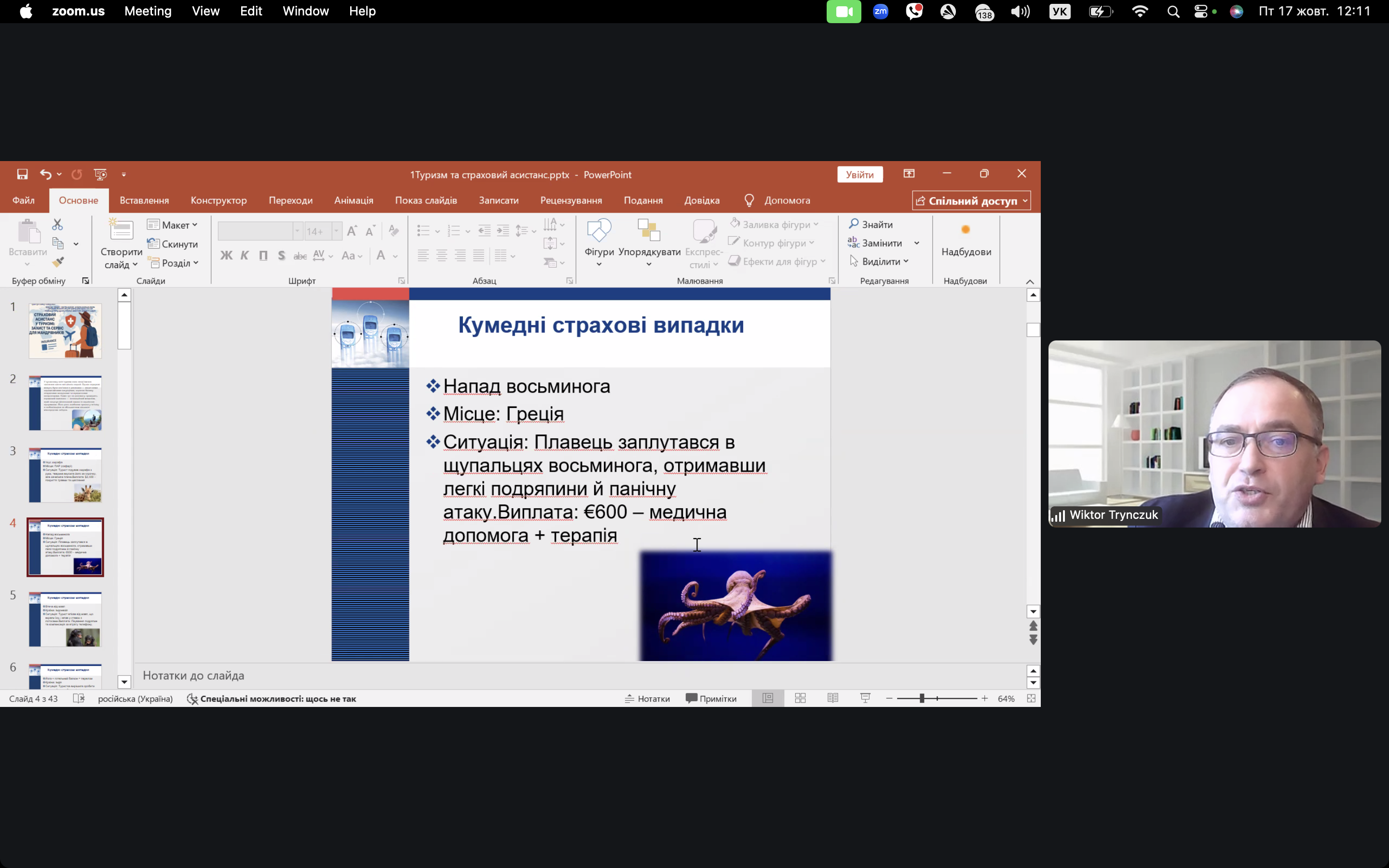Start slideshow from beginning icon in title bar
Image resolution: width=1389 pixels, height=868 pixels.
point(100,174)
